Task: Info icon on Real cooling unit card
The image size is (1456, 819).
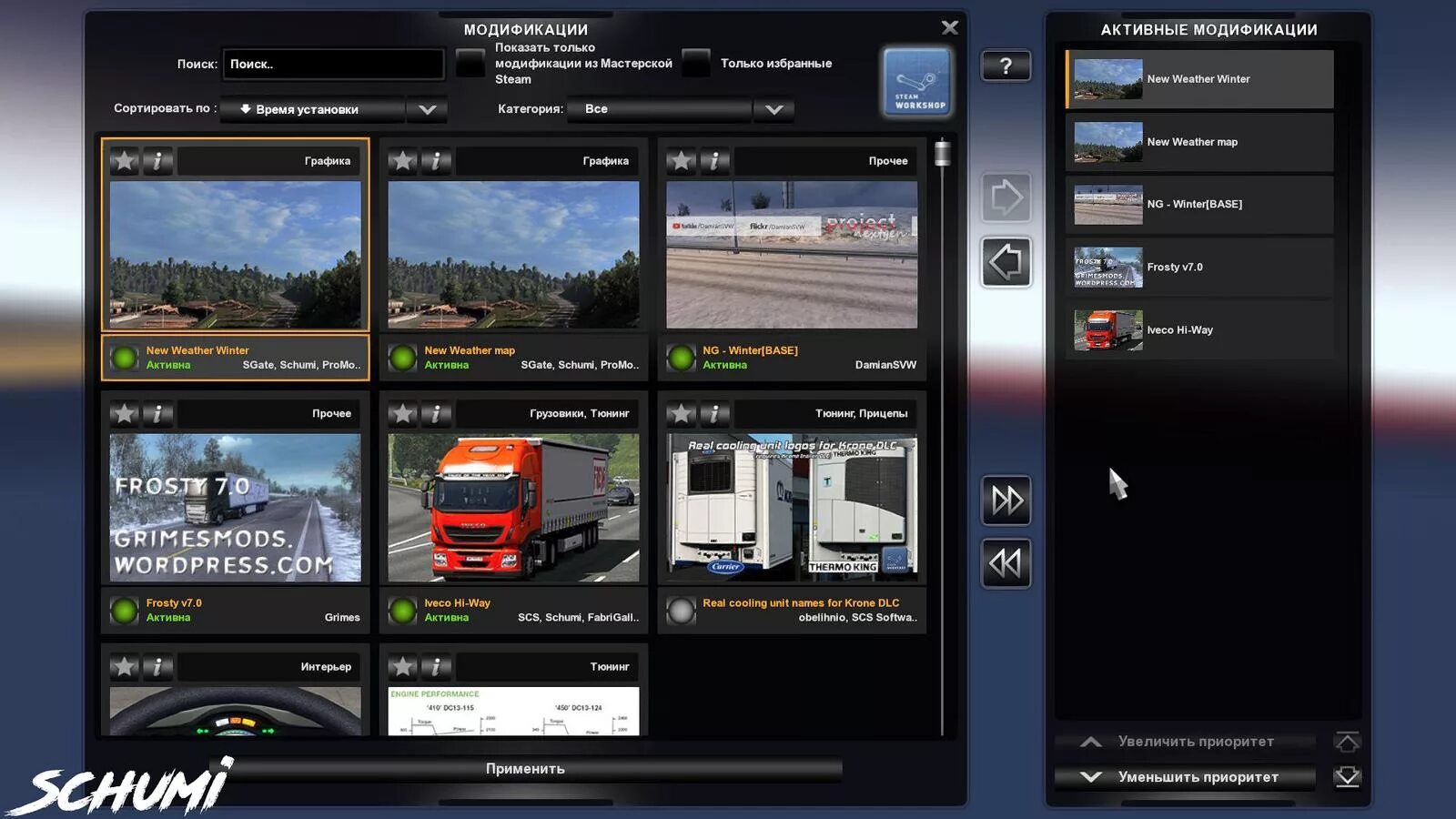Action: coord(714,414)
